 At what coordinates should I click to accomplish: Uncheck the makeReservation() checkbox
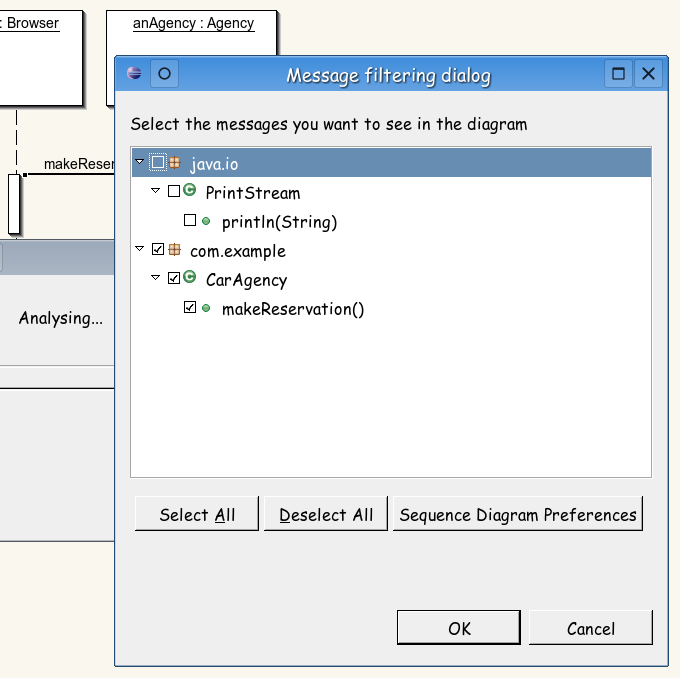tap(190, 307)
